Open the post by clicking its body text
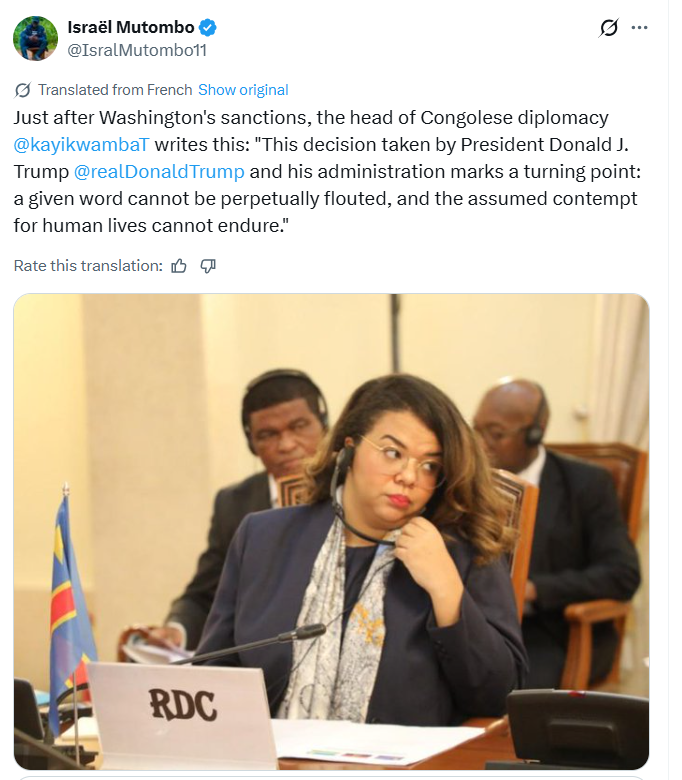The height and width of the screenshot is (780, 682). (327, 172)
